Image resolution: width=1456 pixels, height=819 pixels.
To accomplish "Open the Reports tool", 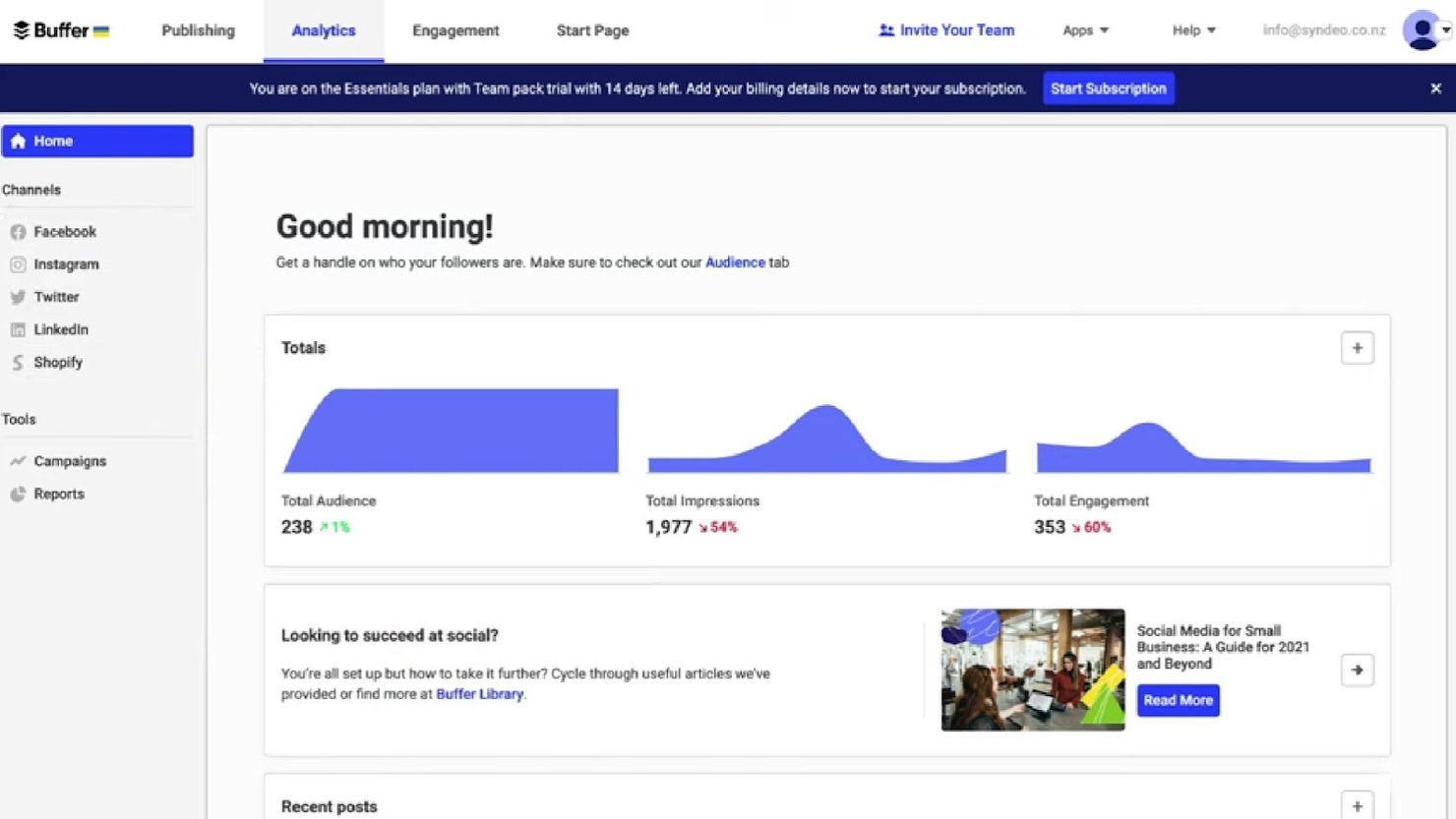I will coord(59,494).
